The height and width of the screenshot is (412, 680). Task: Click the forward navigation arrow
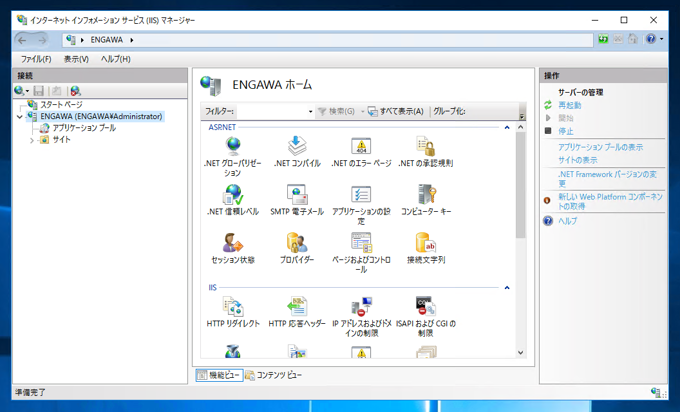[x=42, y=40]
